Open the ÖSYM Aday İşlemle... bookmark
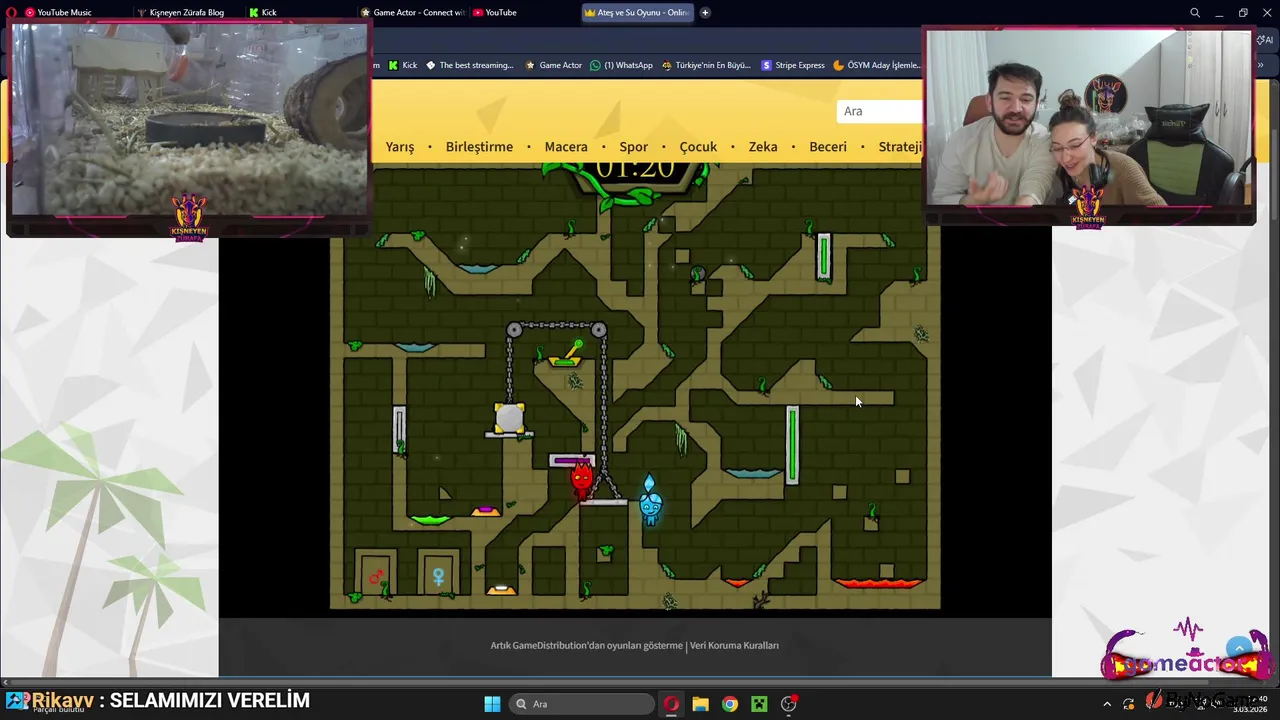 876,65
